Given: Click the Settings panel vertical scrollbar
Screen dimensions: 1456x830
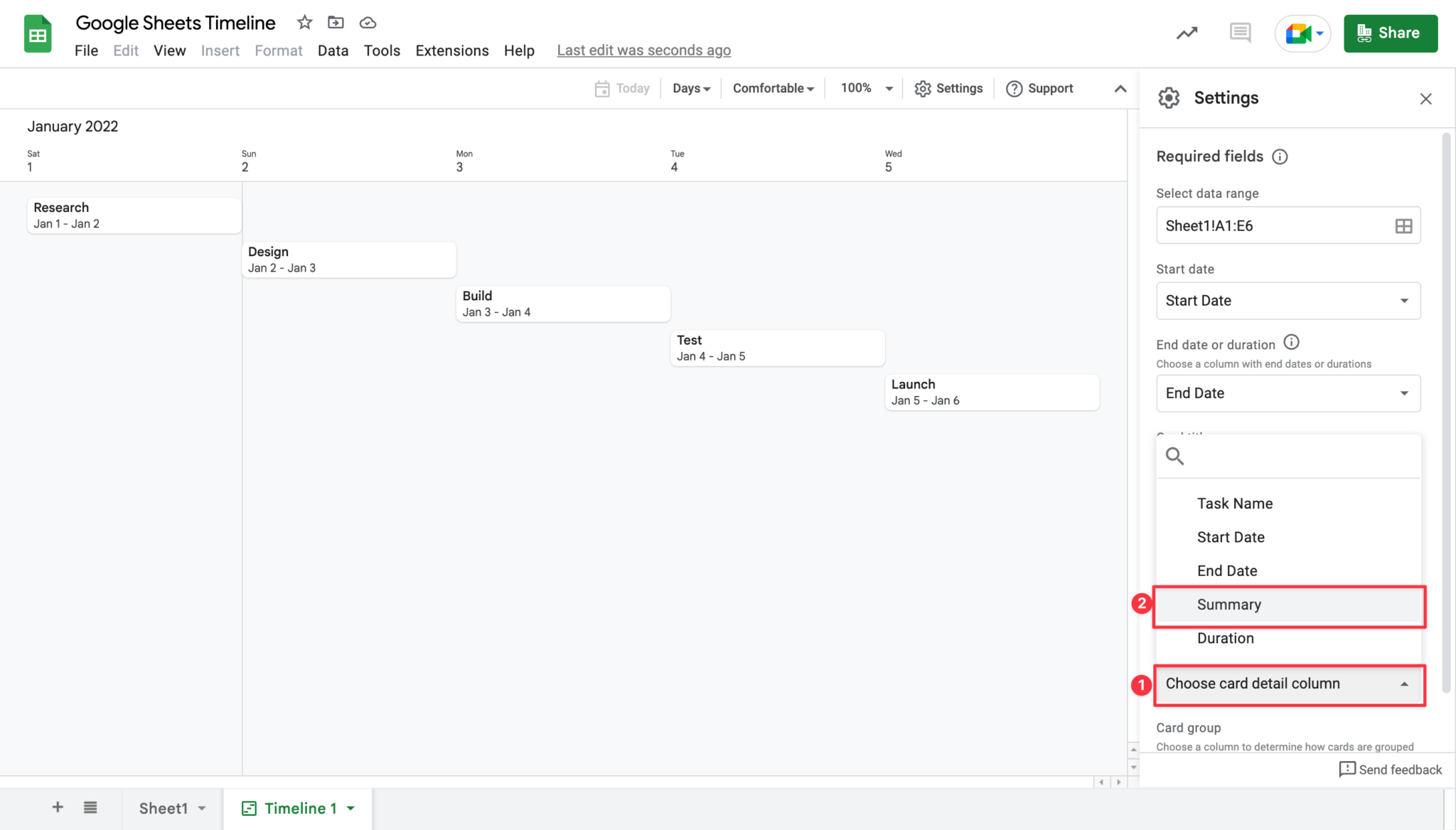Looking at the screenshot, I should (x=1446, y=413).
